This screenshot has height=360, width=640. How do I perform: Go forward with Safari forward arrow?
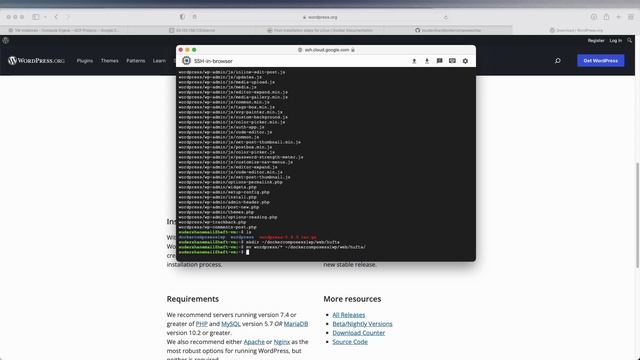click(x=68, y=17)
